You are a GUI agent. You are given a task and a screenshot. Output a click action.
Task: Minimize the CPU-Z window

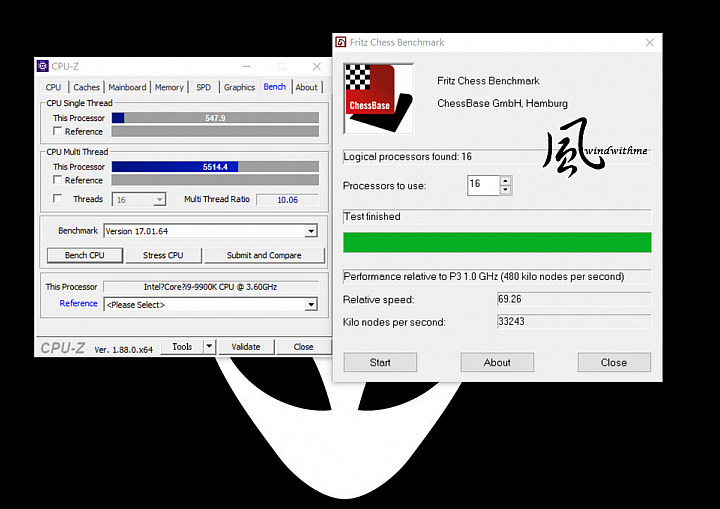(247, 67)
